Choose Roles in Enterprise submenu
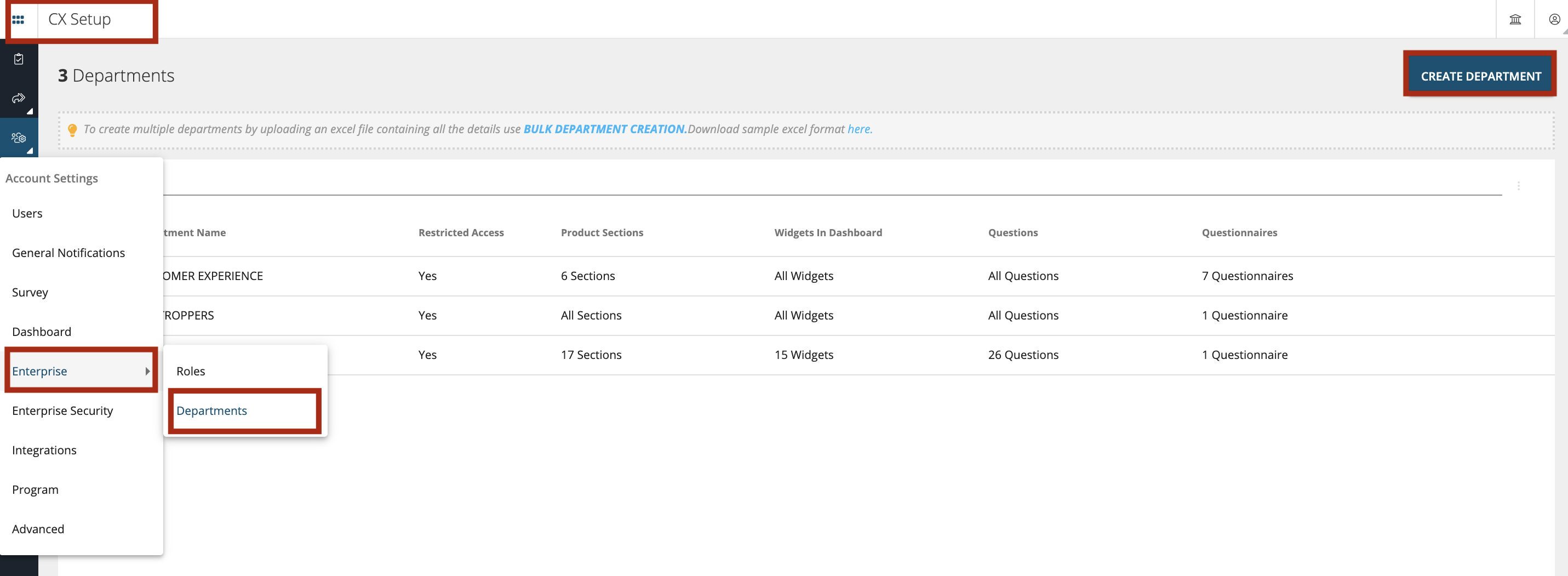 pos(245,371)
